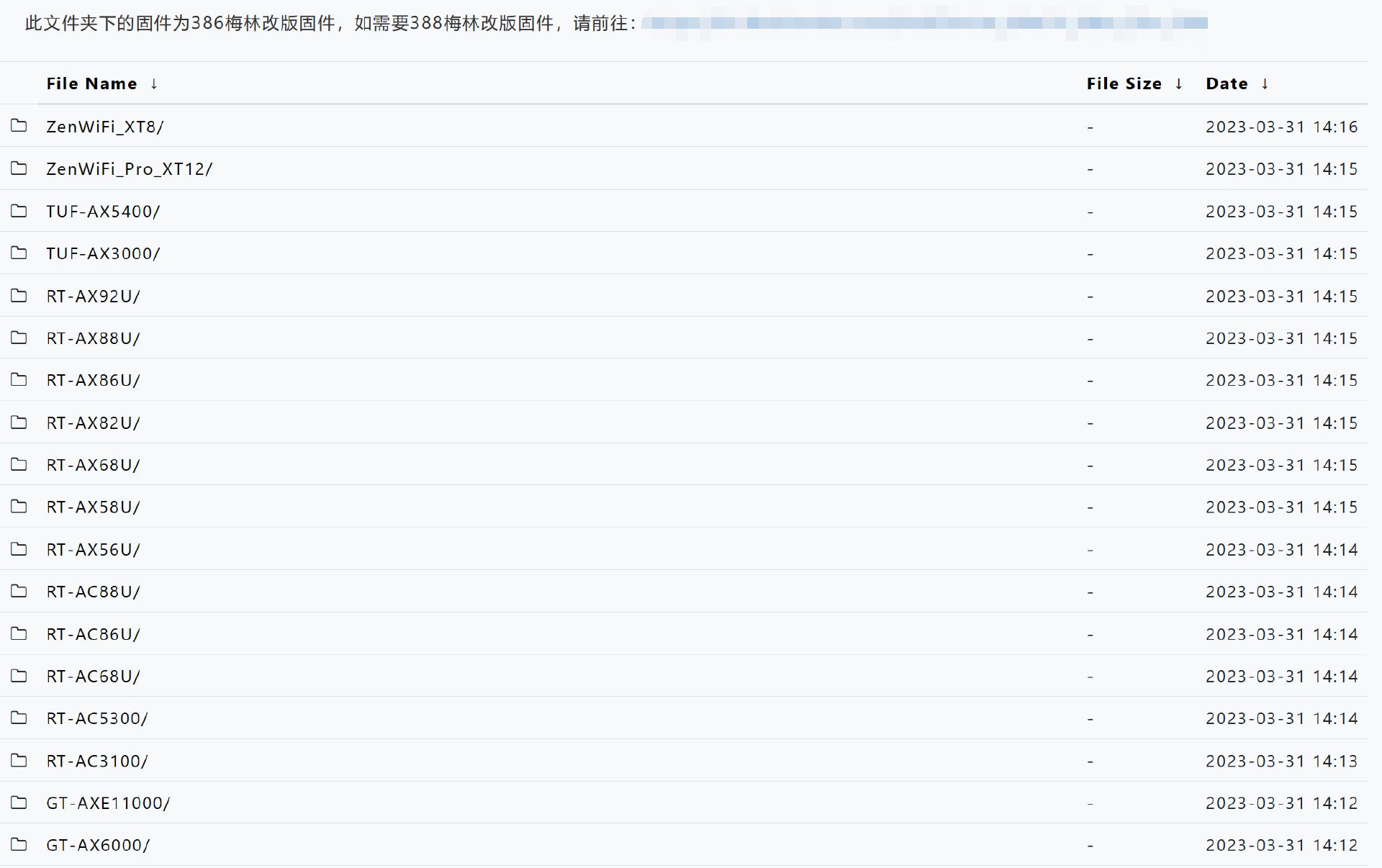
Task: Click the date in the RT-AX56U row
Action: click(x=1281, y=550)
